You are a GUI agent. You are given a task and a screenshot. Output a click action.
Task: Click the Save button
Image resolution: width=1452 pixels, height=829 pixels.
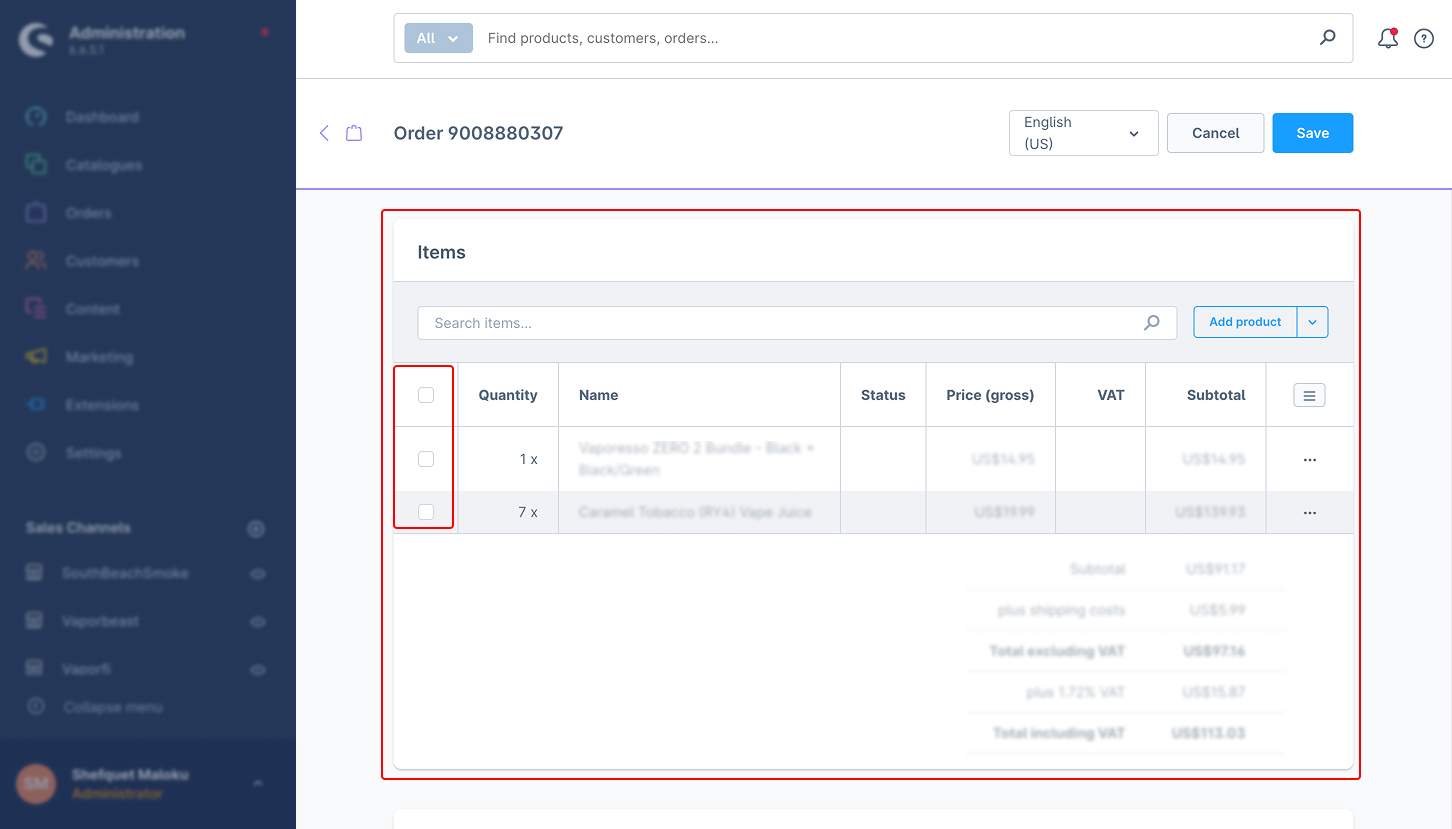(1312, 133)
